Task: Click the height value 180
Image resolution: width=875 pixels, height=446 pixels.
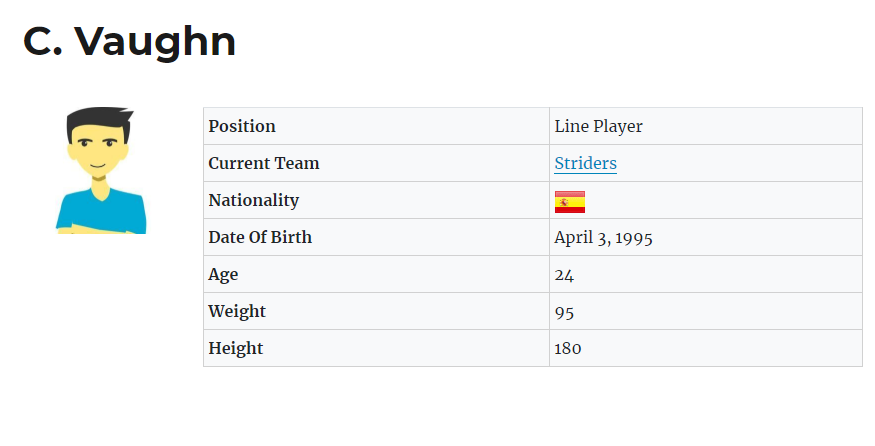Action: point(568,348)
